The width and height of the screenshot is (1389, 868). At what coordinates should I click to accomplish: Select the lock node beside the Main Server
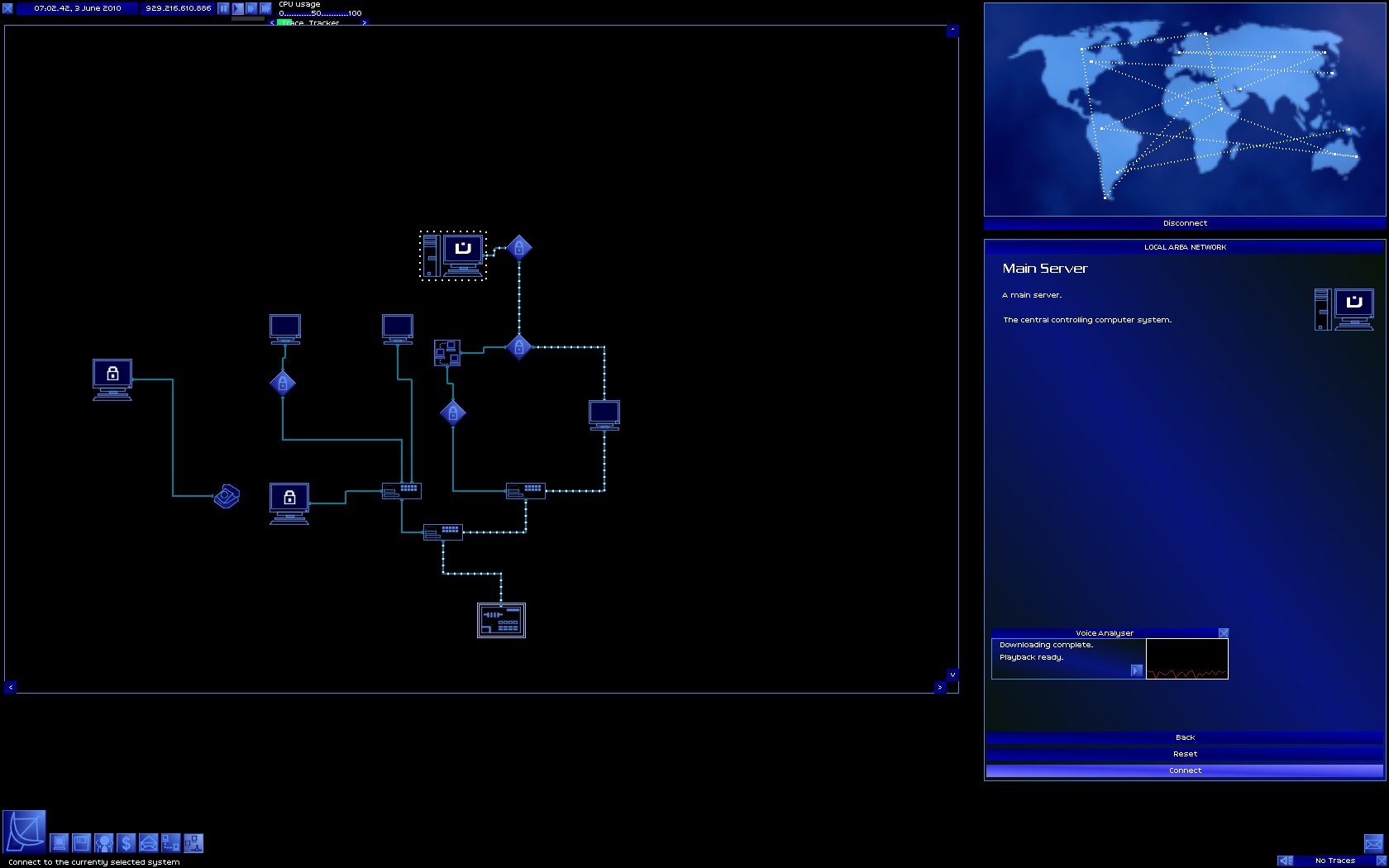[x=519, y=248]
